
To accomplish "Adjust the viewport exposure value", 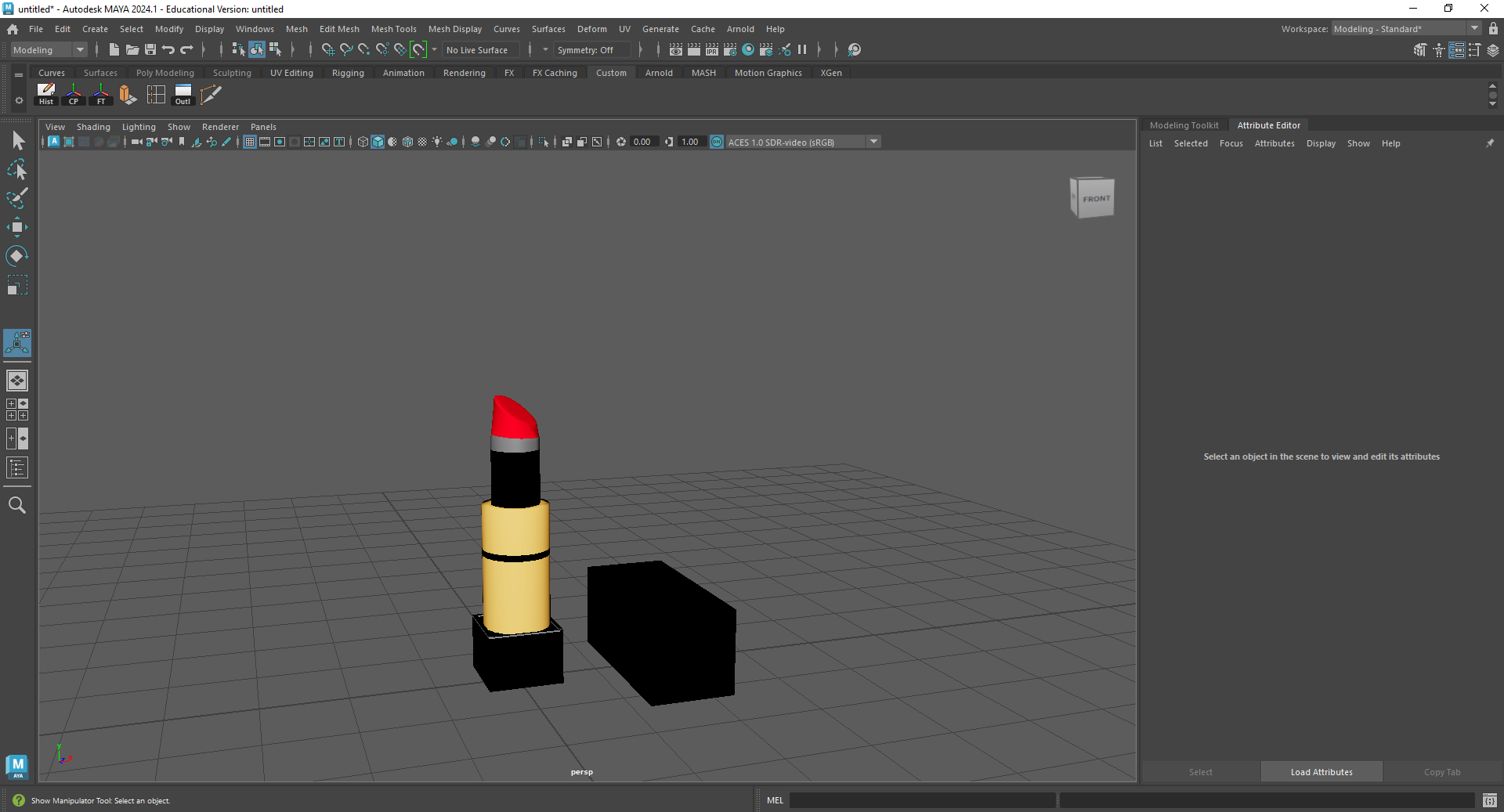I will (x=642, y=142).
